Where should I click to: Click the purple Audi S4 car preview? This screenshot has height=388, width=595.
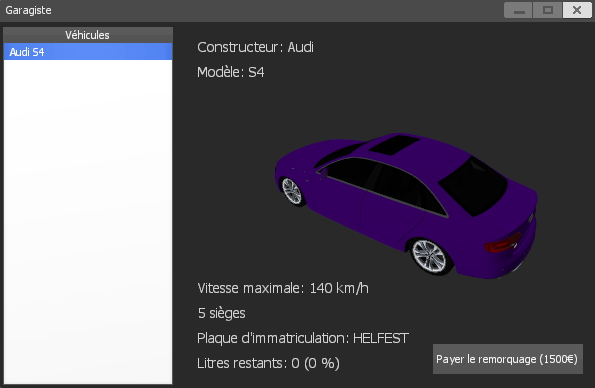click(x=406, y=205)
